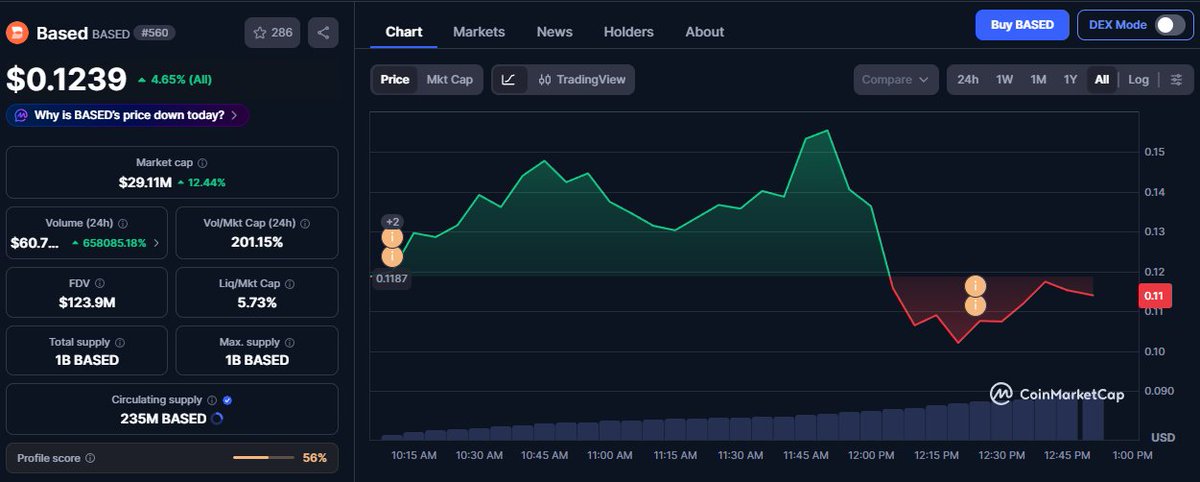Viewport: 1200px width, 482px height.
Task: Open the share icon button
Action: coord(323,32)
